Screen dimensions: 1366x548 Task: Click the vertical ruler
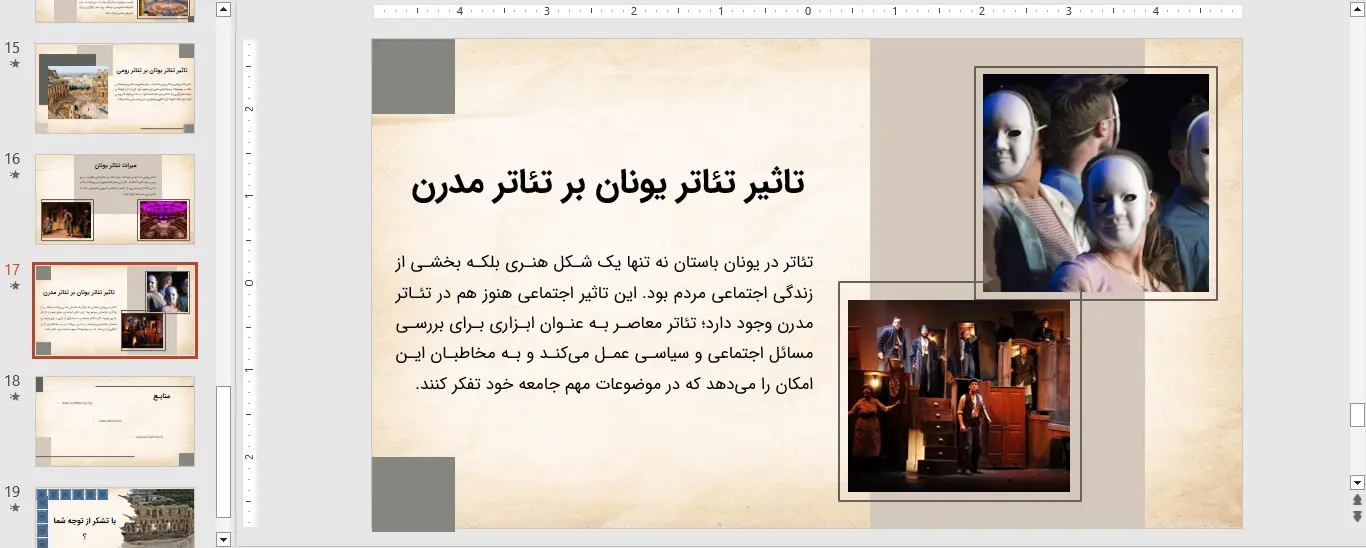coord(250,283)
